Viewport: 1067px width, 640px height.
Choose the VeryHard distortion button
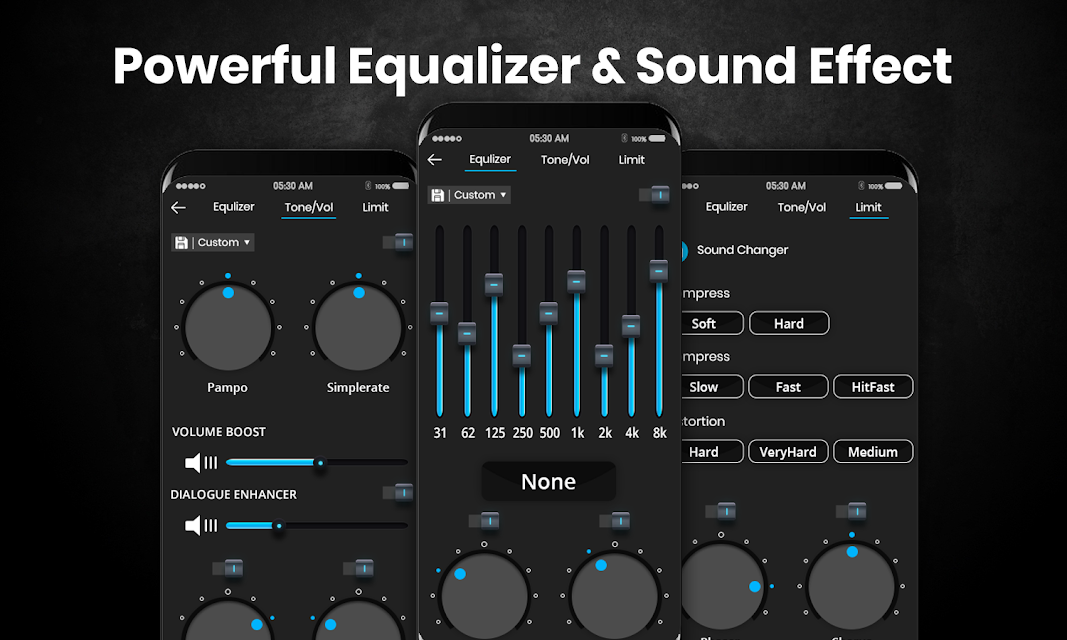[788, 451]
